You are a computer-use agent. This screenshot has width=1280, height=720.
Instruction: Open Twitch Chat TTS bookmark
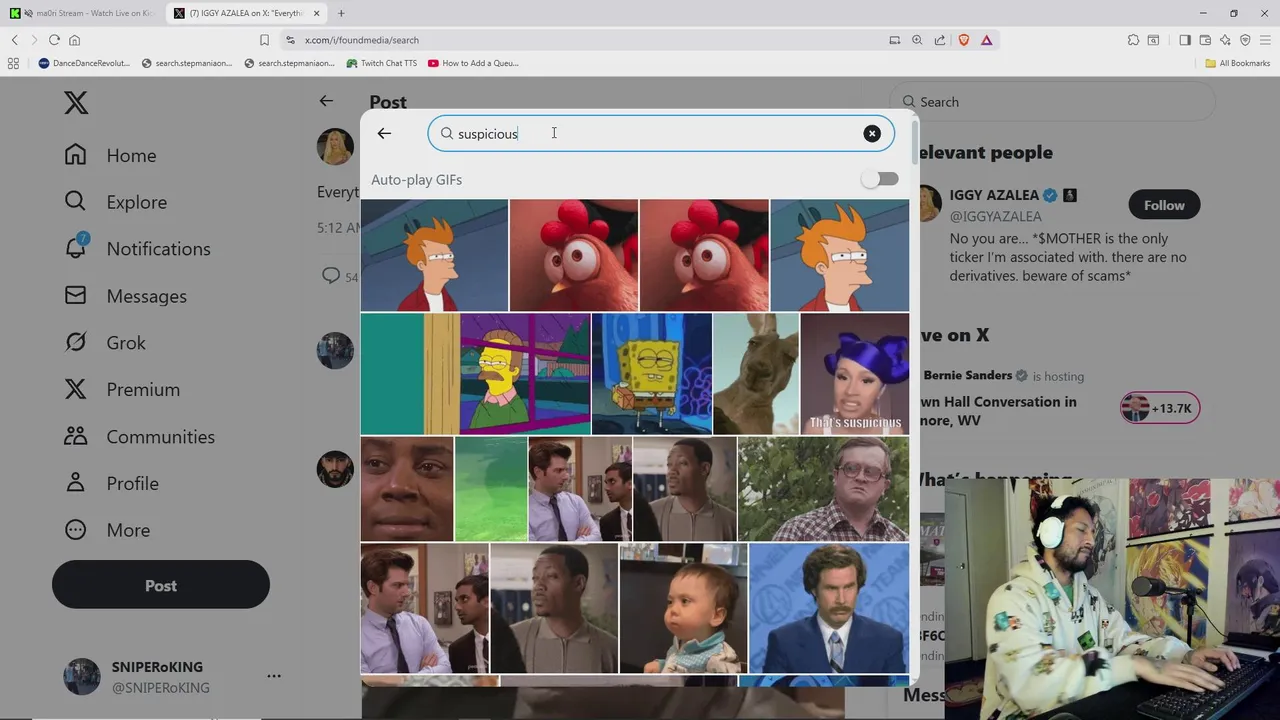(381, 63)
